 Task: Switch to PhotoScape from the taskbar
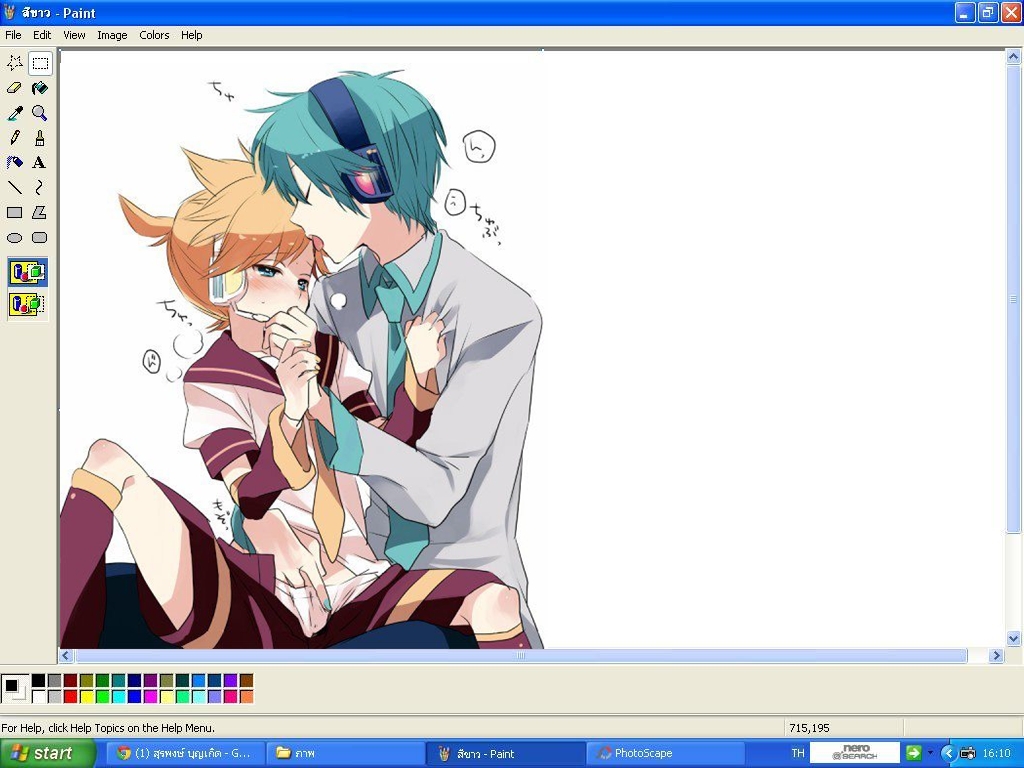coord(665,754)
